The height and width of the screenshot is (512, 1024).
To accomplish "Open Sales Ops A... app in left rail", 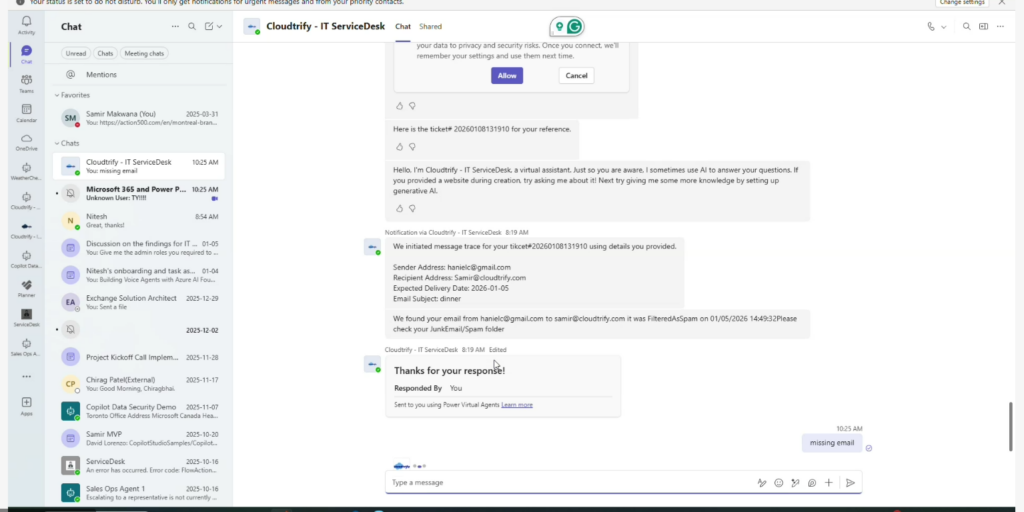I will click(26, 347).
